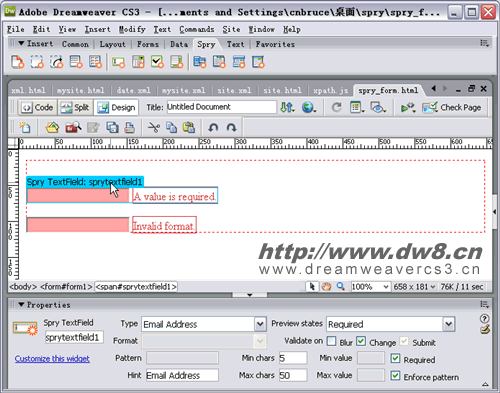Click the Refresh Design View icon
This screenshot has height=393, width=500.
(337, 107)
